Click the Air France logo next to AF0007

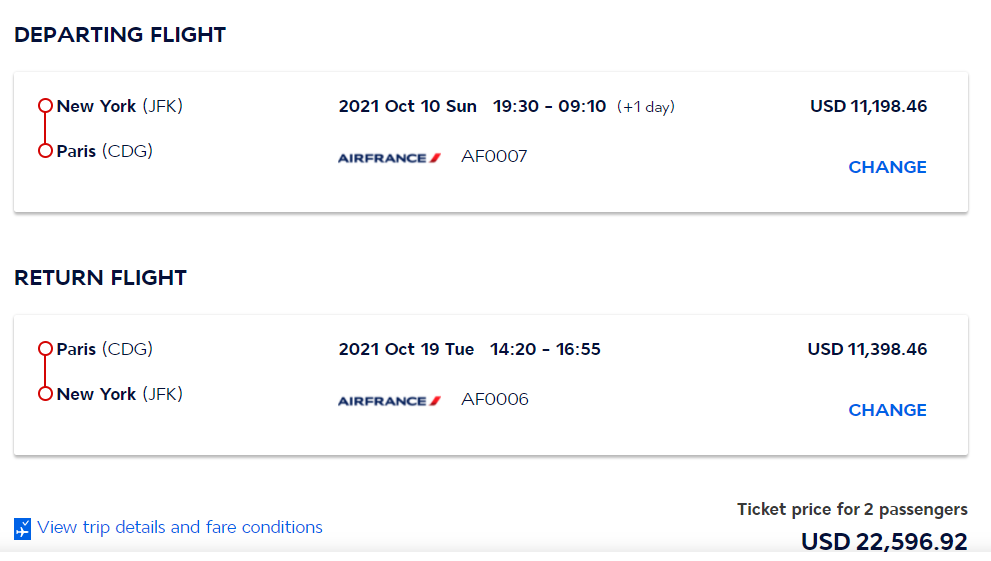click(389, 158)
